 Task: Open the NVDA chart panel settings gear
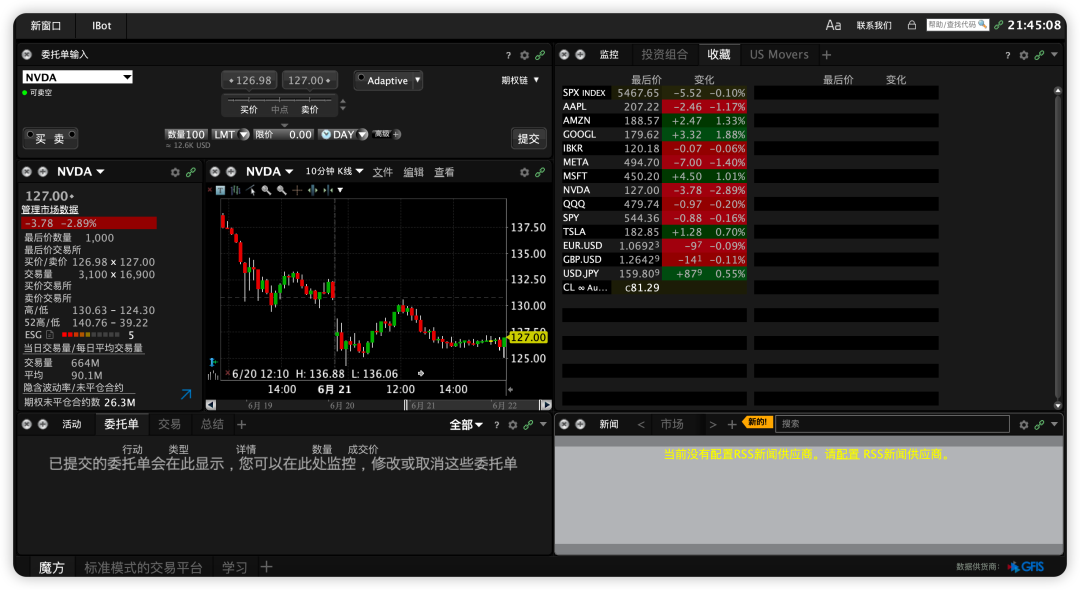(524, 172)
